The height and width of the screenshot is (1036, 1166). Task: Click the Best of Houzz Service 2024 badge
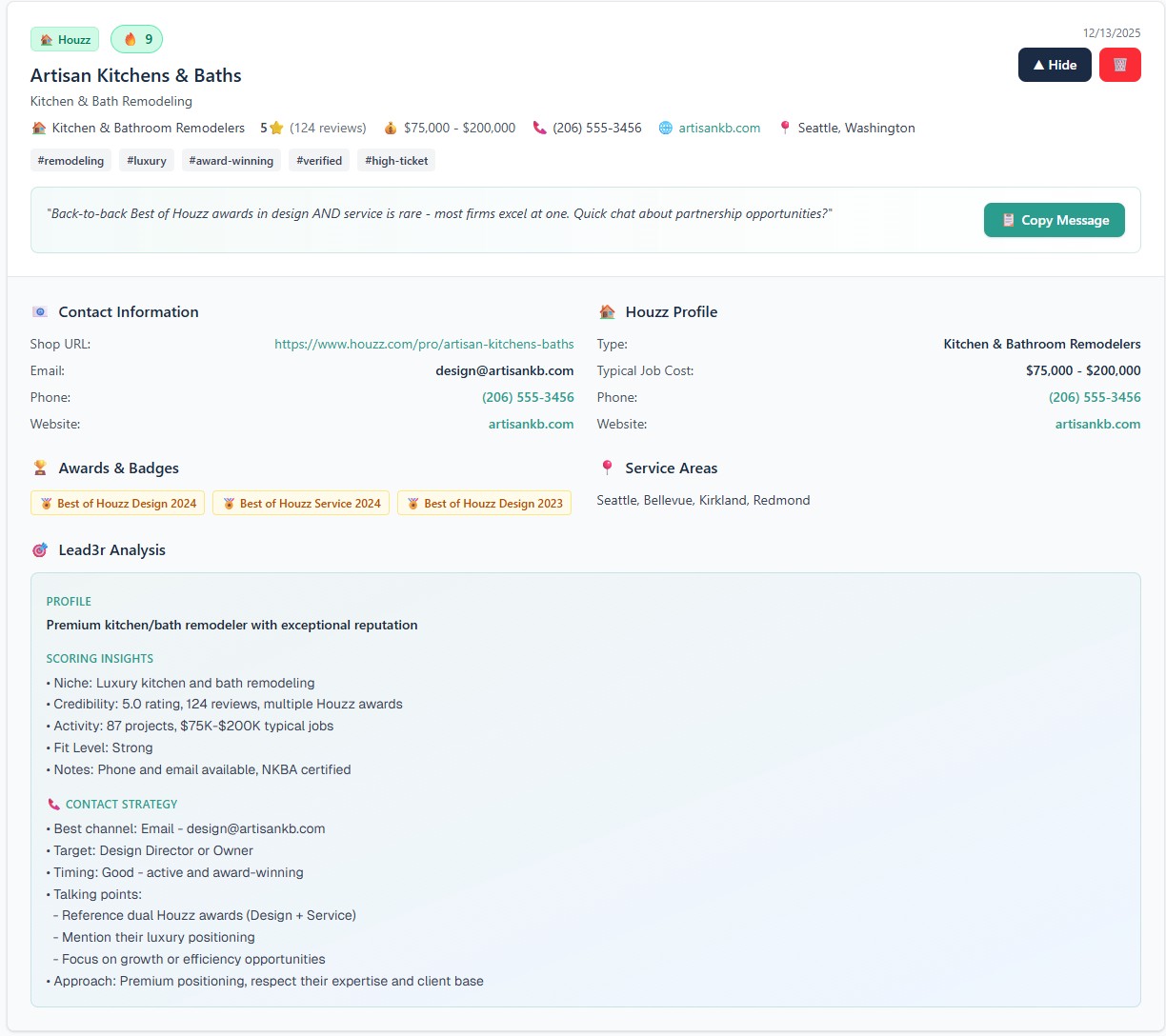click(301, 504)
